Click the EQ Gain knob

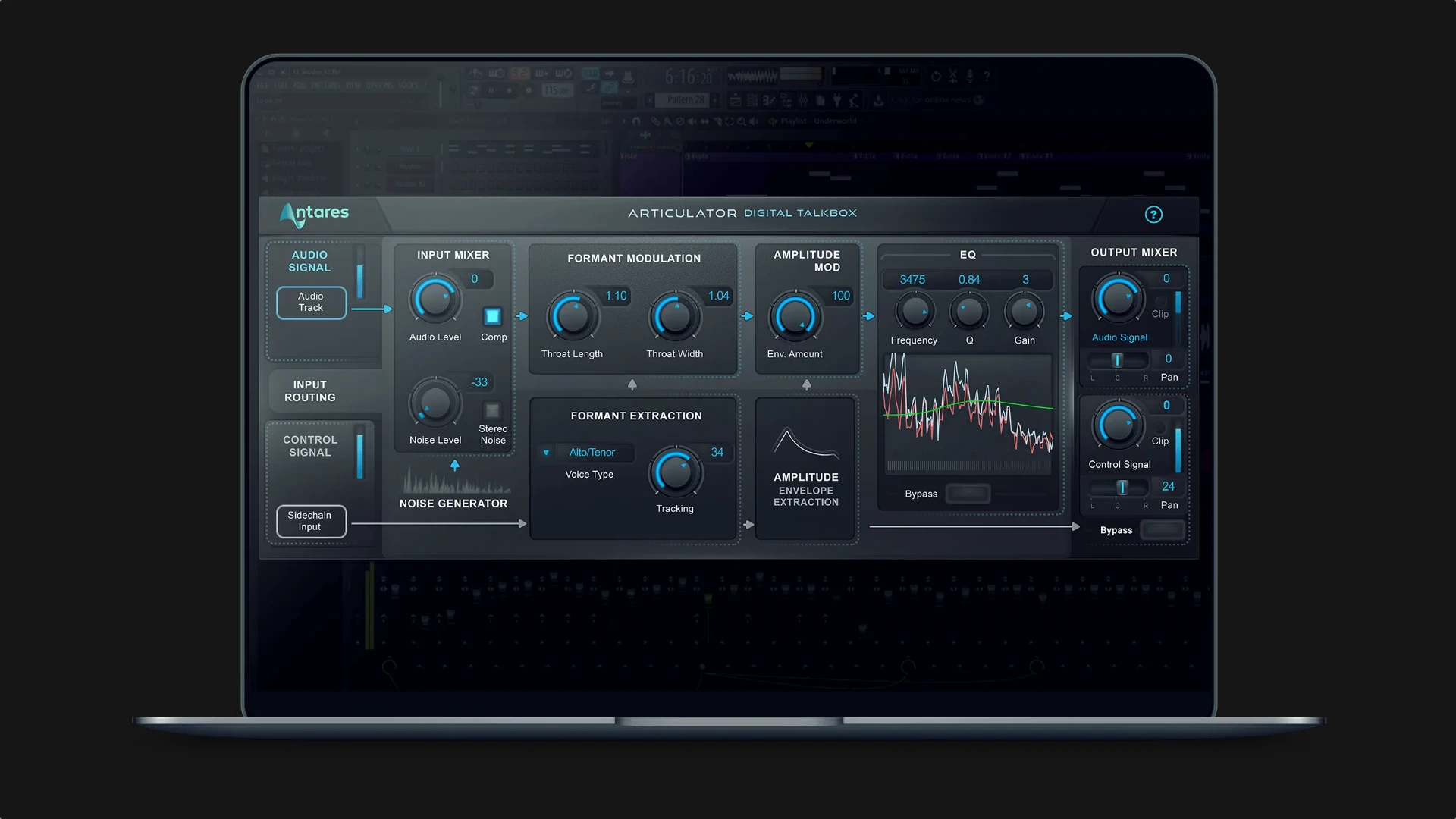1025,311
